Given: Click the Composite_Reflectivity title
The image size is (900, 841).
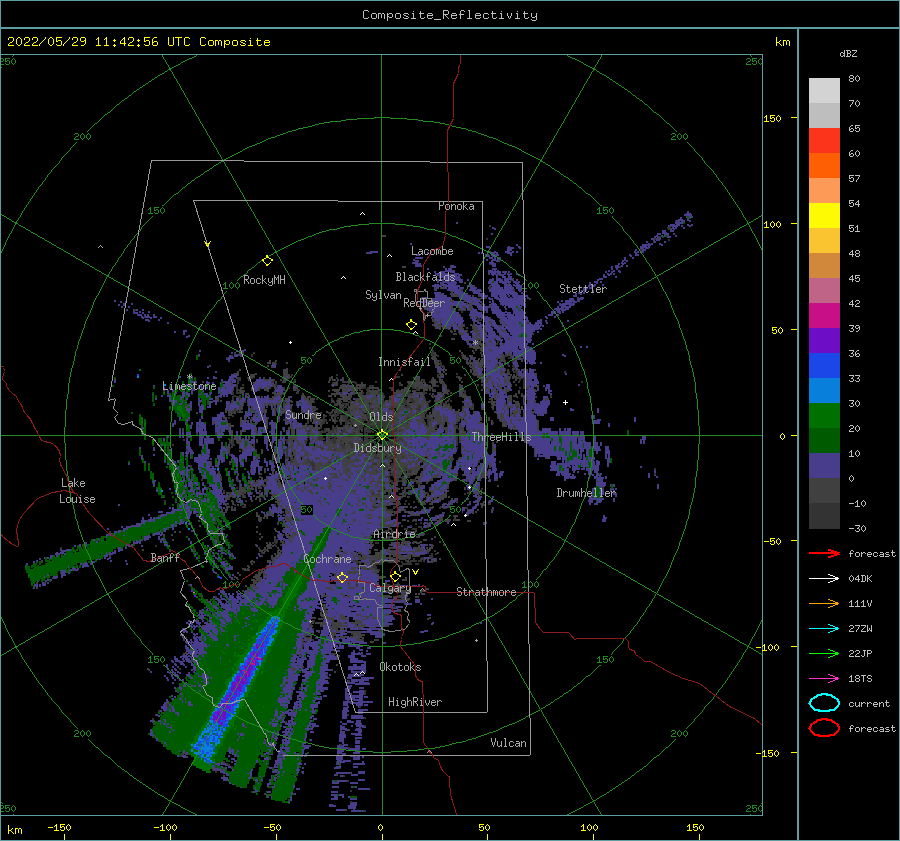Looking at the screenshot, I should pyautogui.click(x=450, y=15).
